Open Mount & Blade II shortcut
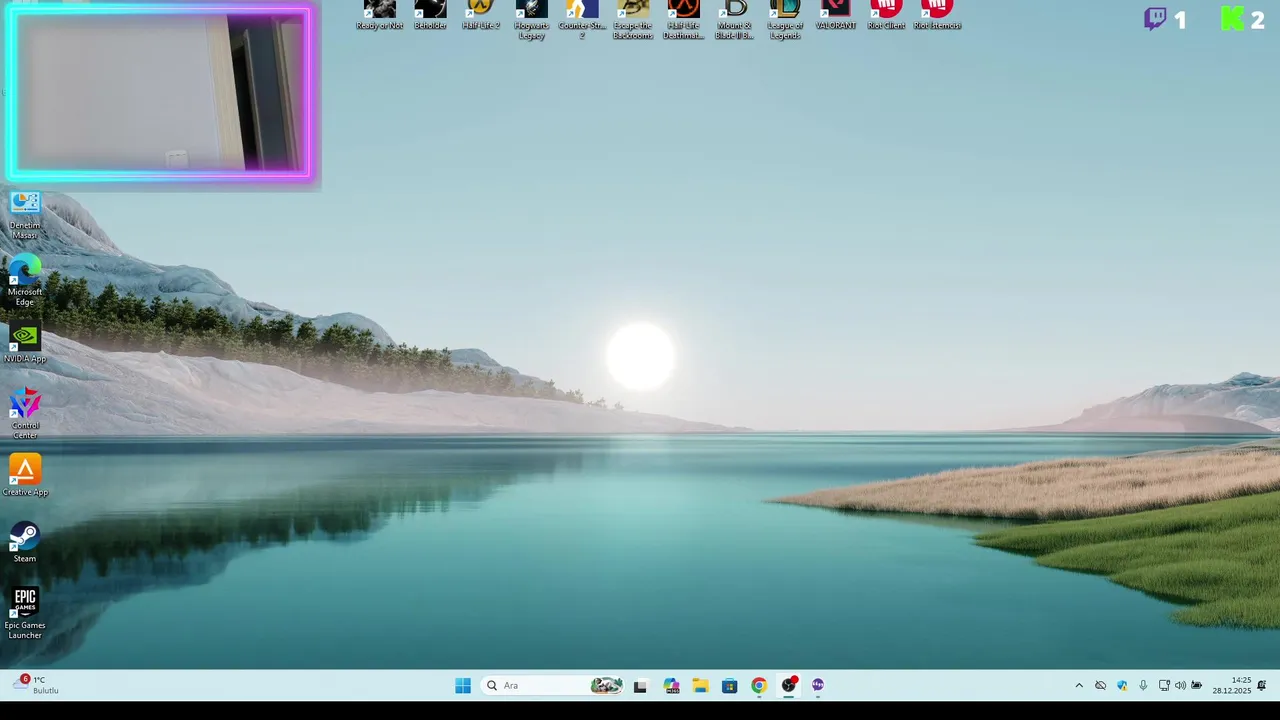Viewport: 1280px width, 720px height. click(734, 19)
